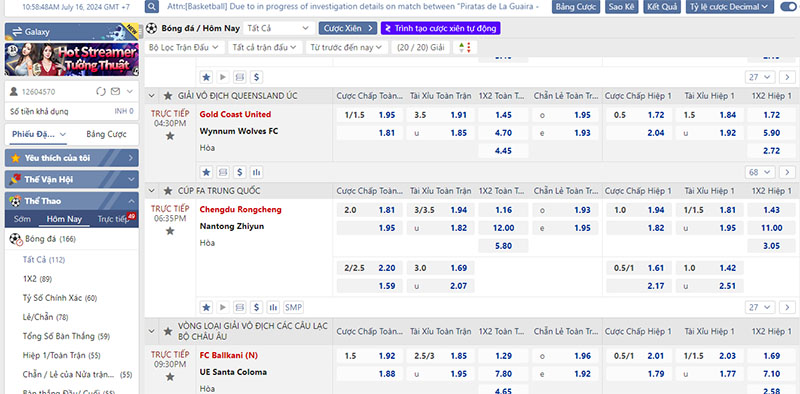The image size is (800, 394).
Task: Expand the Thế Vận Hội sidebar section
Action: 72,179
